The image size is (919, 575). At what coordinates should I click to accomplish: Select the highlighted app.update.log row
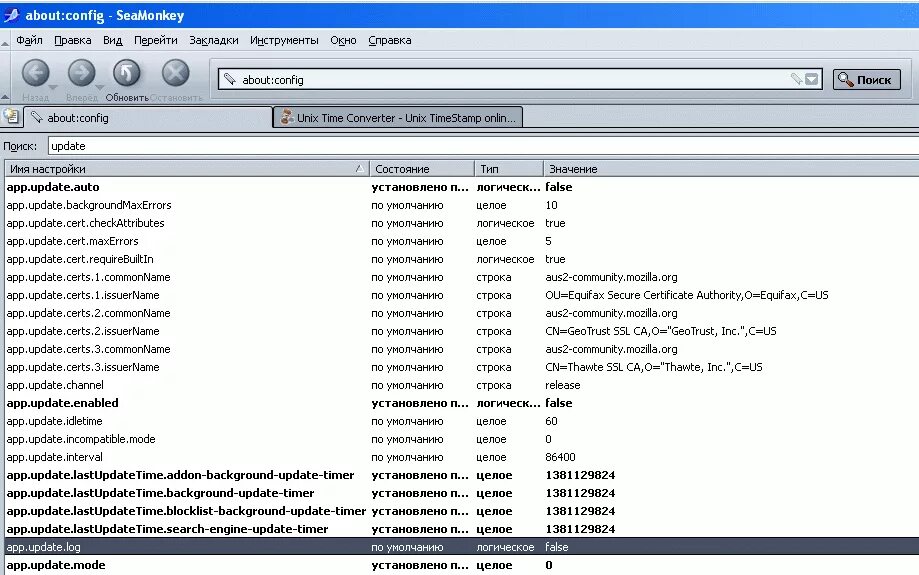(462, 547)
